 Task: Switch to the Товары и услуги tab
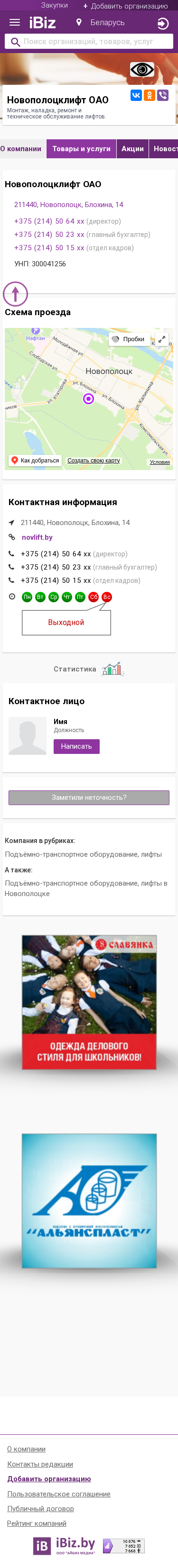point(82,148)
